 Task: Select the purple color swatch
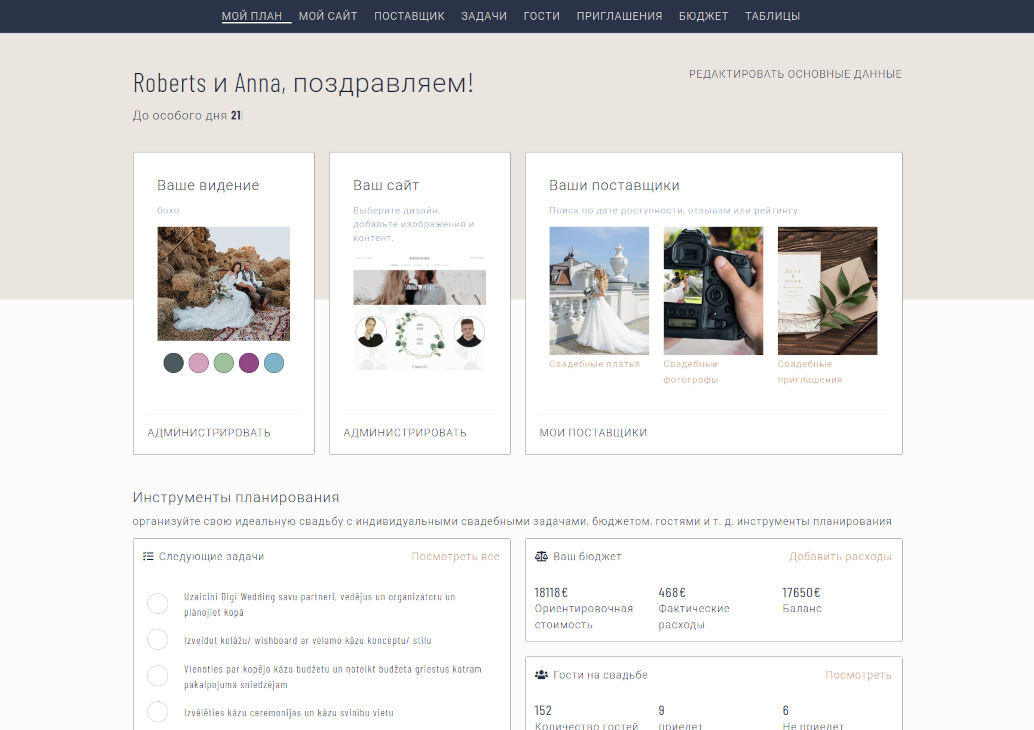pos(249,363)
